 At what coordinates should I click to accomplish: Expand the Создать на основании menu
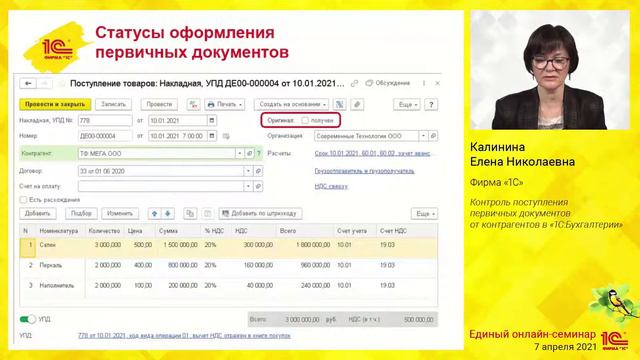pyautogui.click(x=291, y=104)
